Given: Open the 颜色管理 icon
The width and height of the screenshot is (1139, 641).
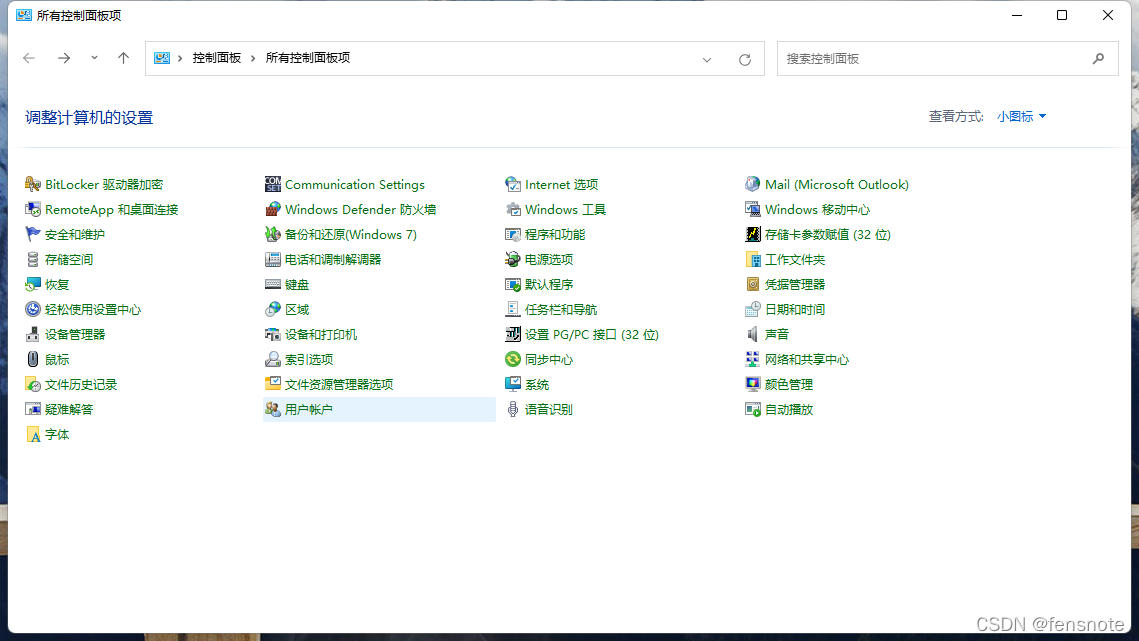Looking at the screenshot, I should pyautogui.click(x=753, y=384).
